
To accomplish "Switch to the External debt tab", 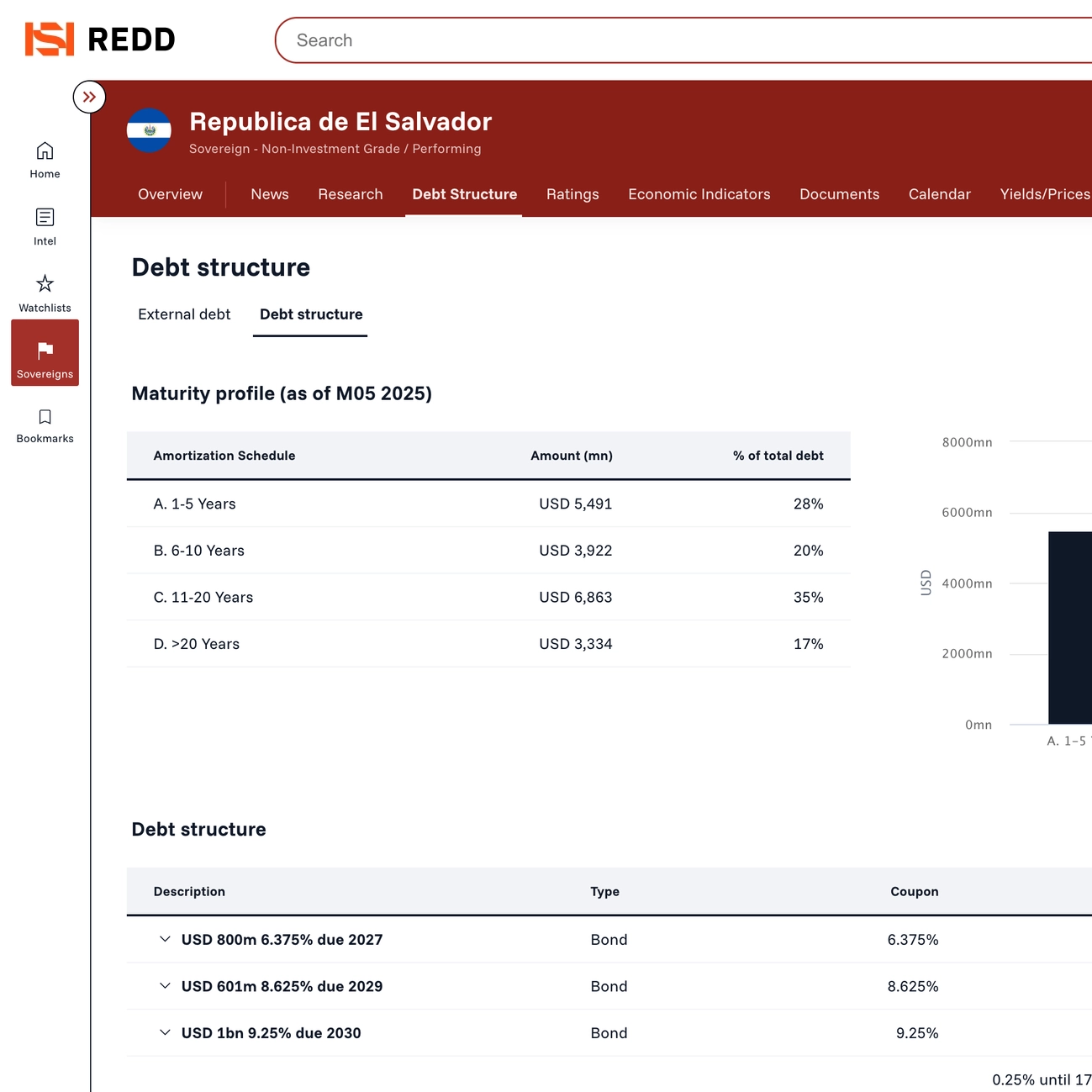I will [x=184, y=314].
